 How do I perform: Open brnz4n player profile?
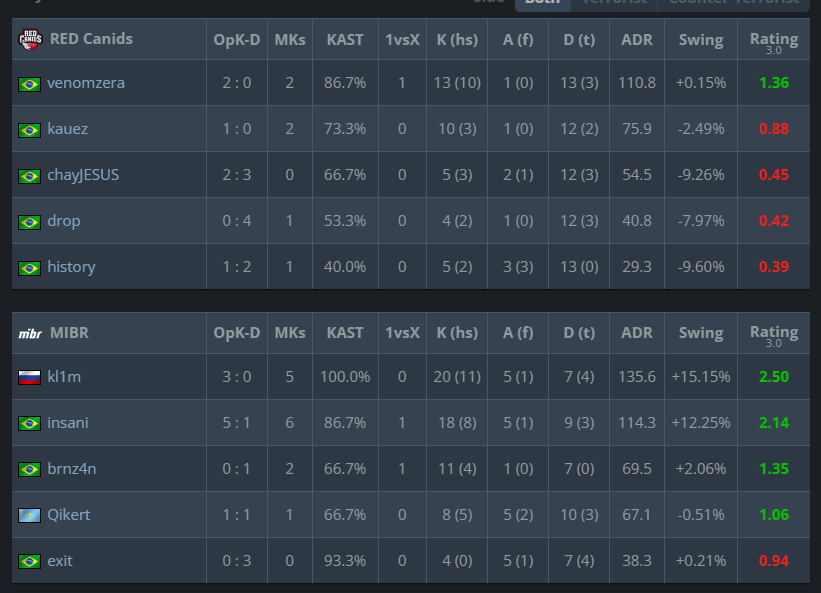73,469
